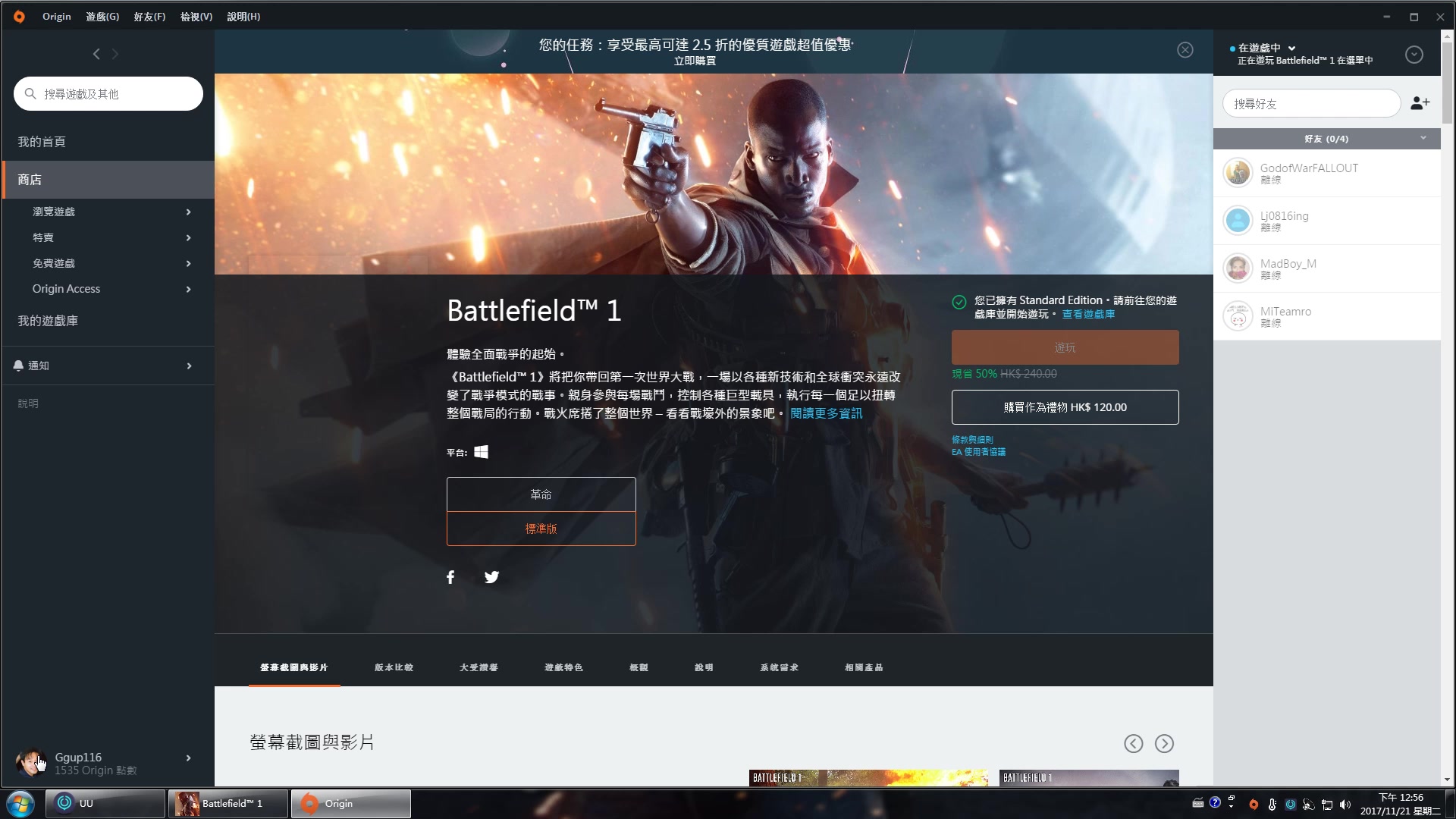Click the notification bell icon

(x=20, y=365)
